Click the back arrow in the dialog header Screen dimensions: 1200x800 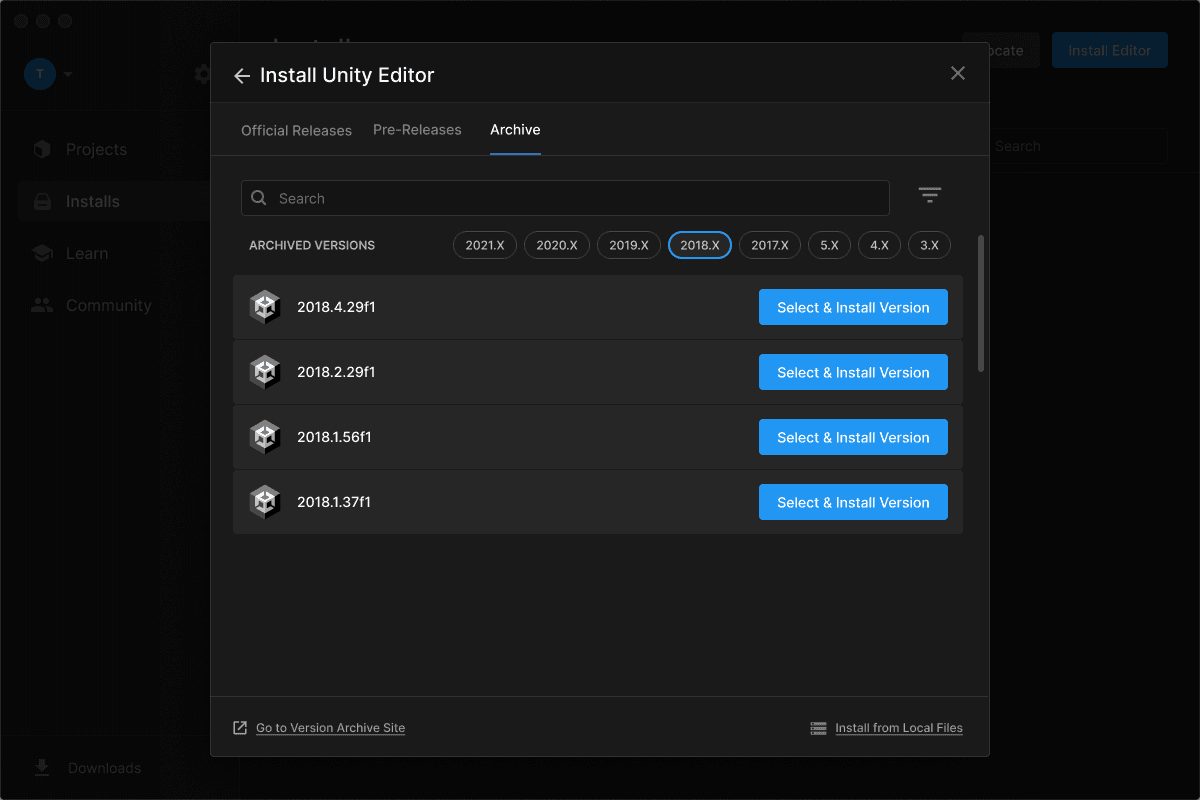242,75
